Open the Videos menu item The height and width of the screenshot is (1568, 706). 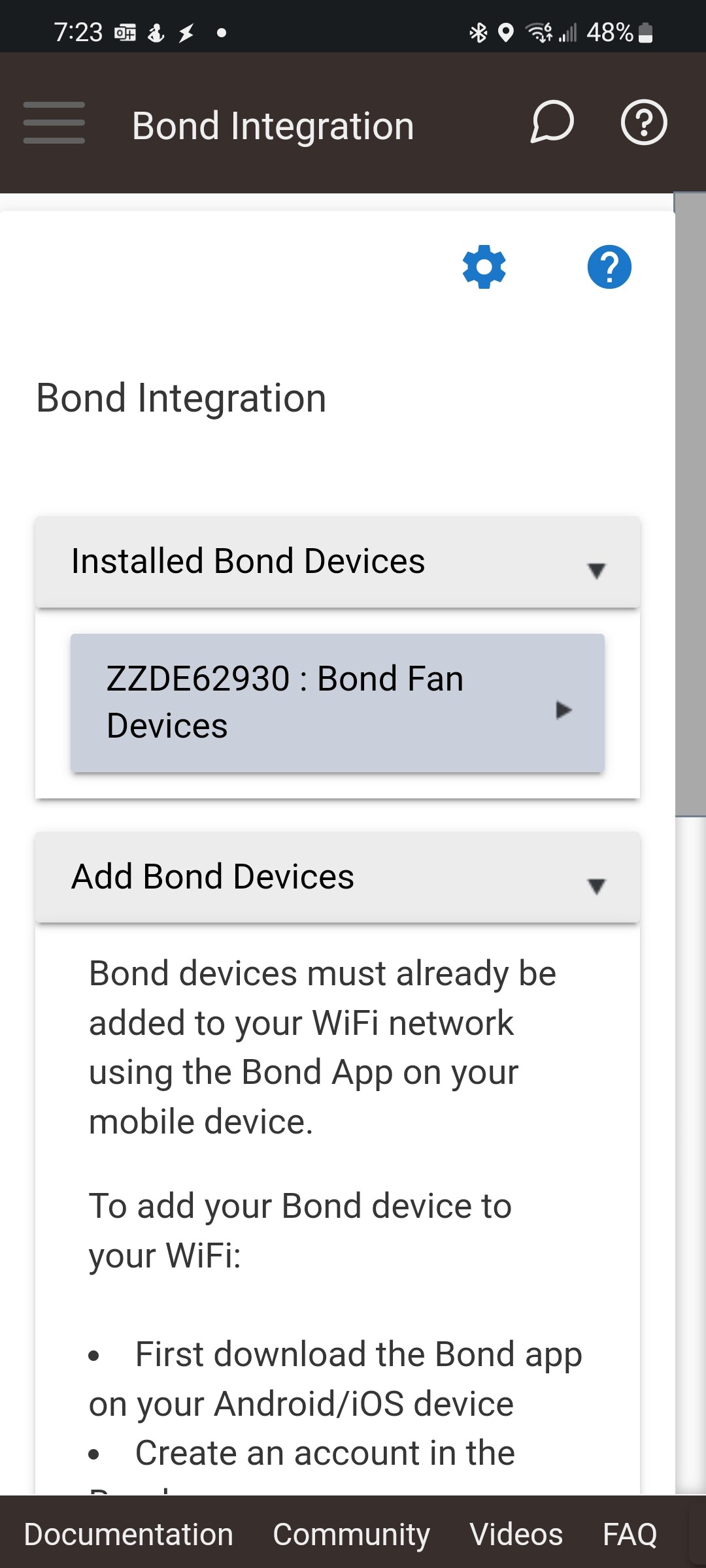(516, 1533)
